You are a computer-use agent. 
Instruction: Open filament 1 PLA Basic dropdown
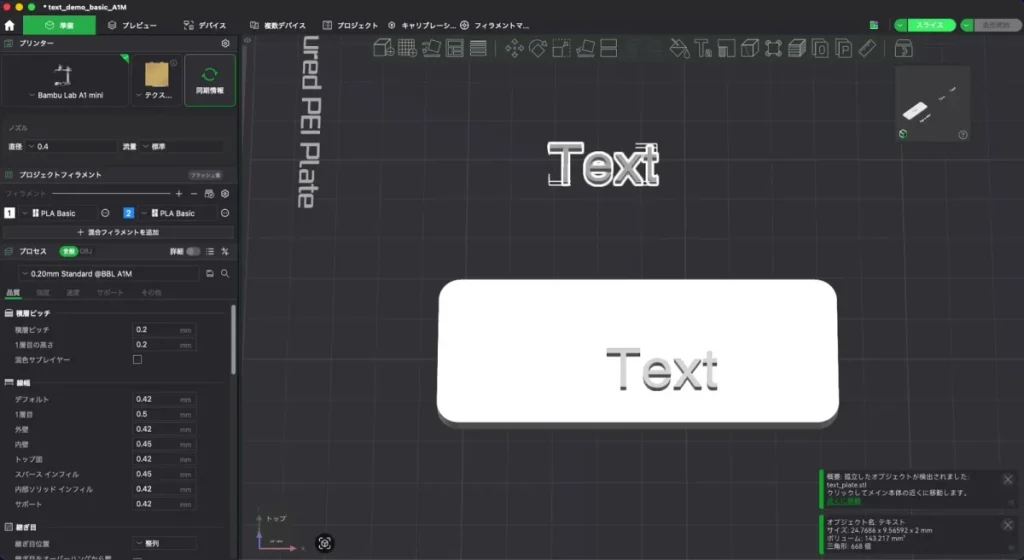(57, 213)
